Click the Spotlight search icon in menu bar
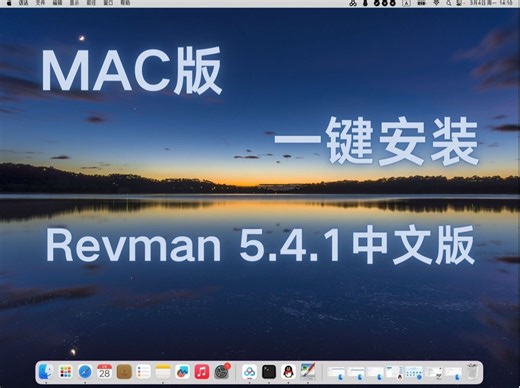Screen dimensions: 520x388 pyautogui.click(x=449, y=3)
